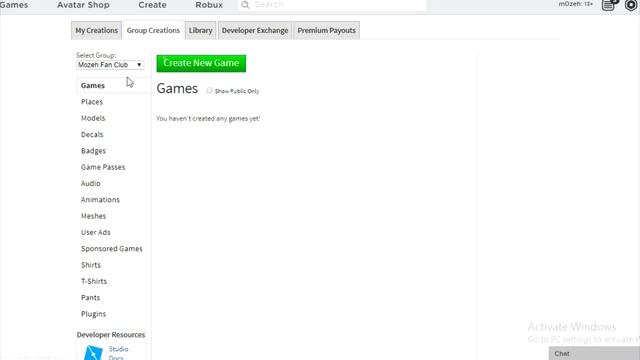This screenshot has height=360, width=640.
Task: Select Shirts in the sidebar
Action: pos(91,265)
